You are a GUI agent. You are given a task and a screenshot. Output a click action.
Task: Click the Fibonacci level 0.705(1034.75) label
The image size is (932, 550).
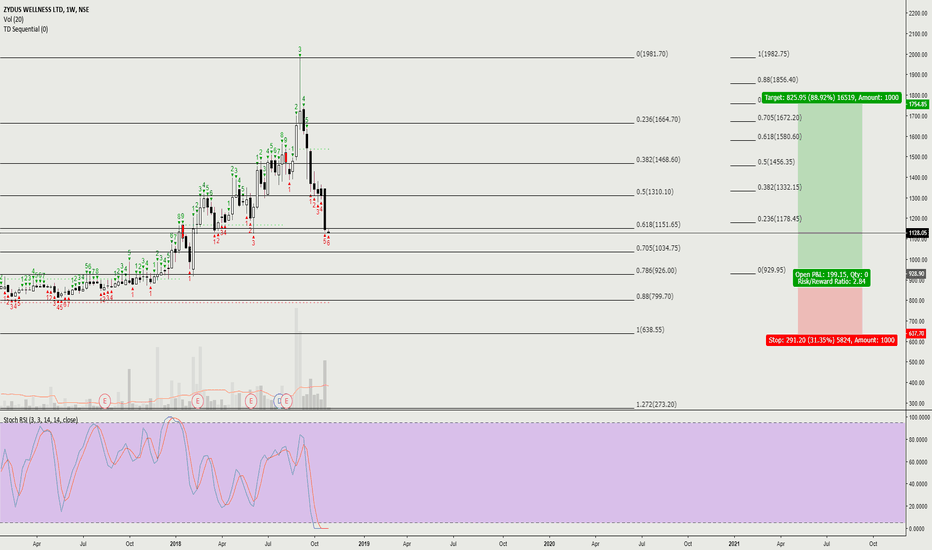[658, 248]
